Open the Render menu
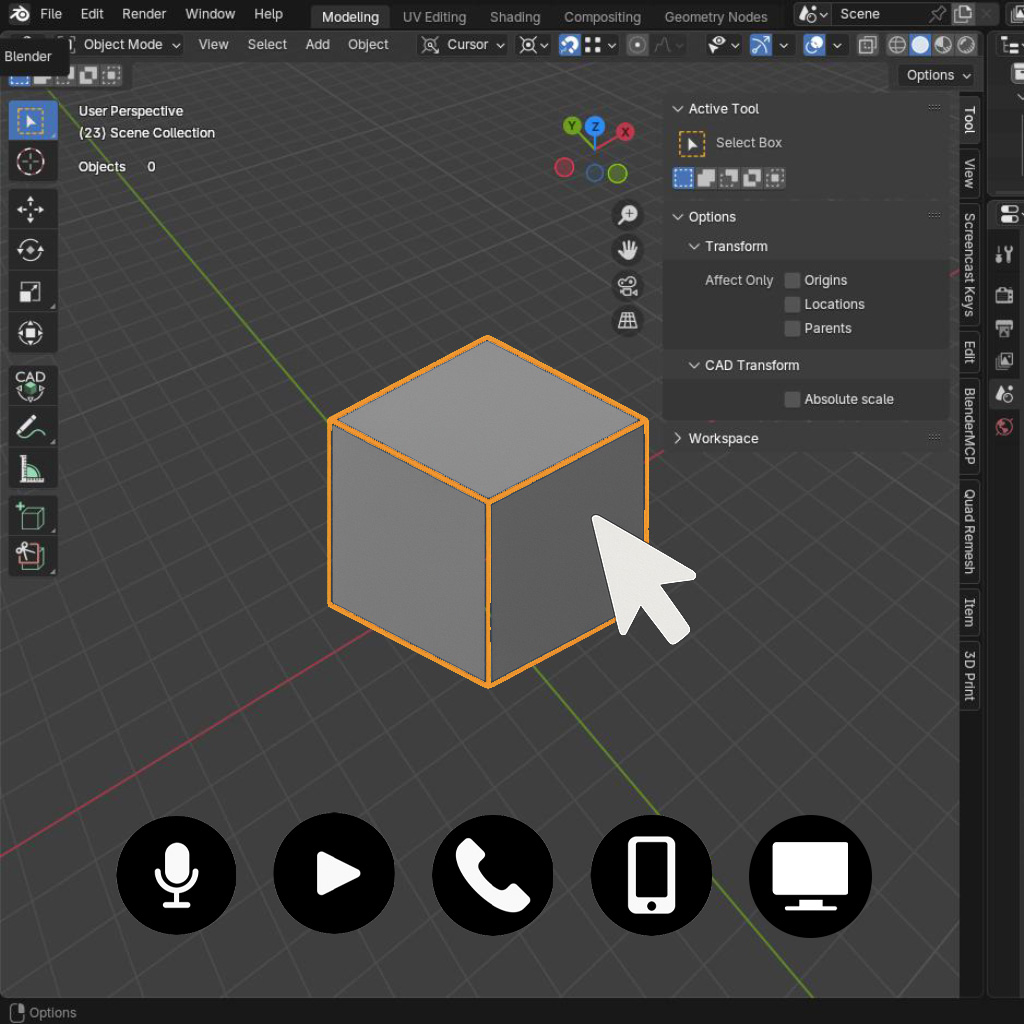 pyautogui.click(x=144, y=14)
